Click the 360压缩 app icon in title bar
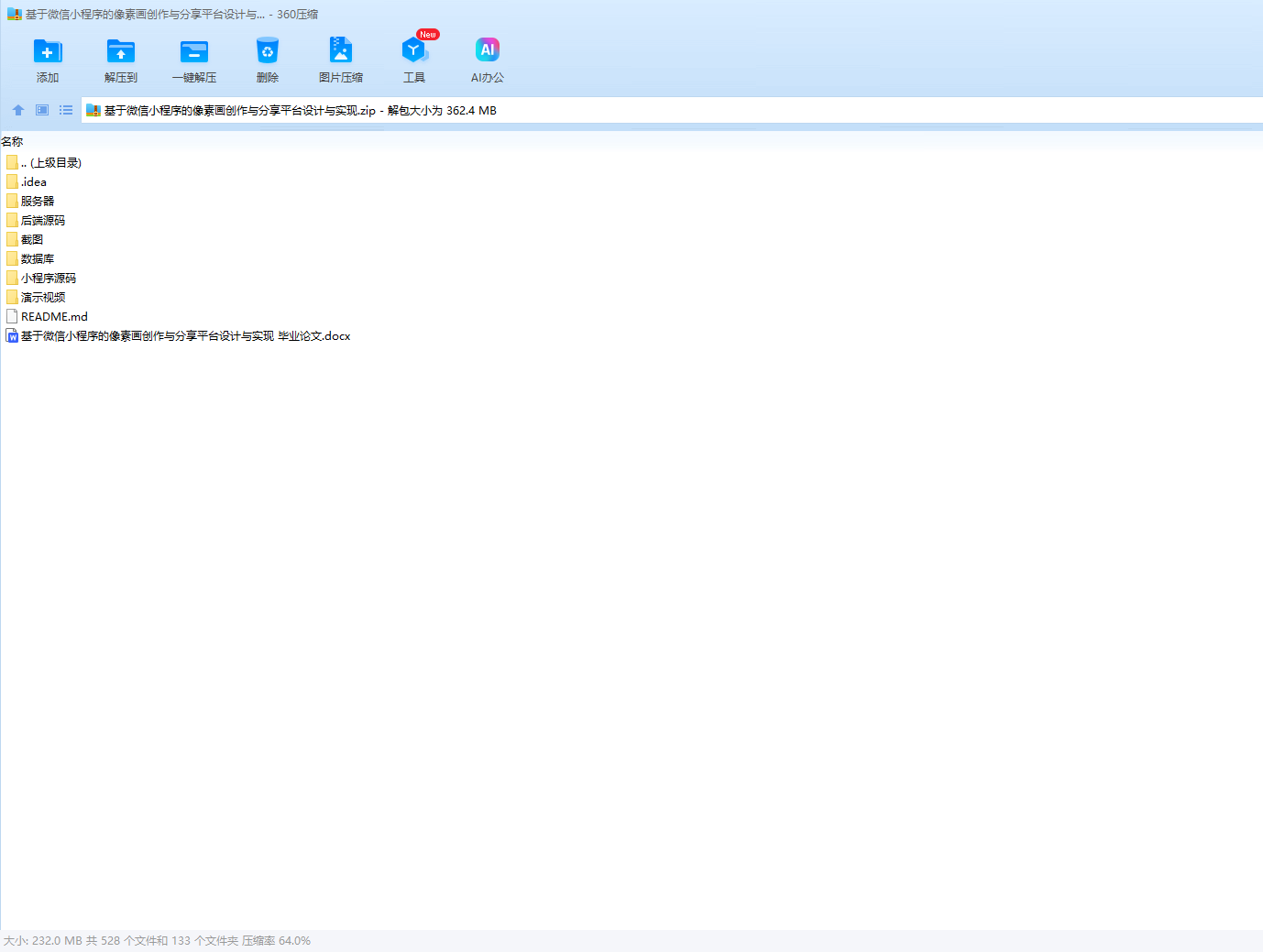Screen dimensions: 1263x952 pos(14,15)
